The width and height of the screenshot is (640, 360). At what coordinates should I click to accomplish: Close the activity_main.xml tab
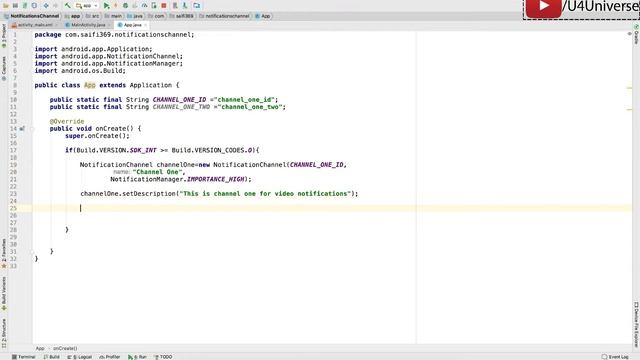(56, 25)
